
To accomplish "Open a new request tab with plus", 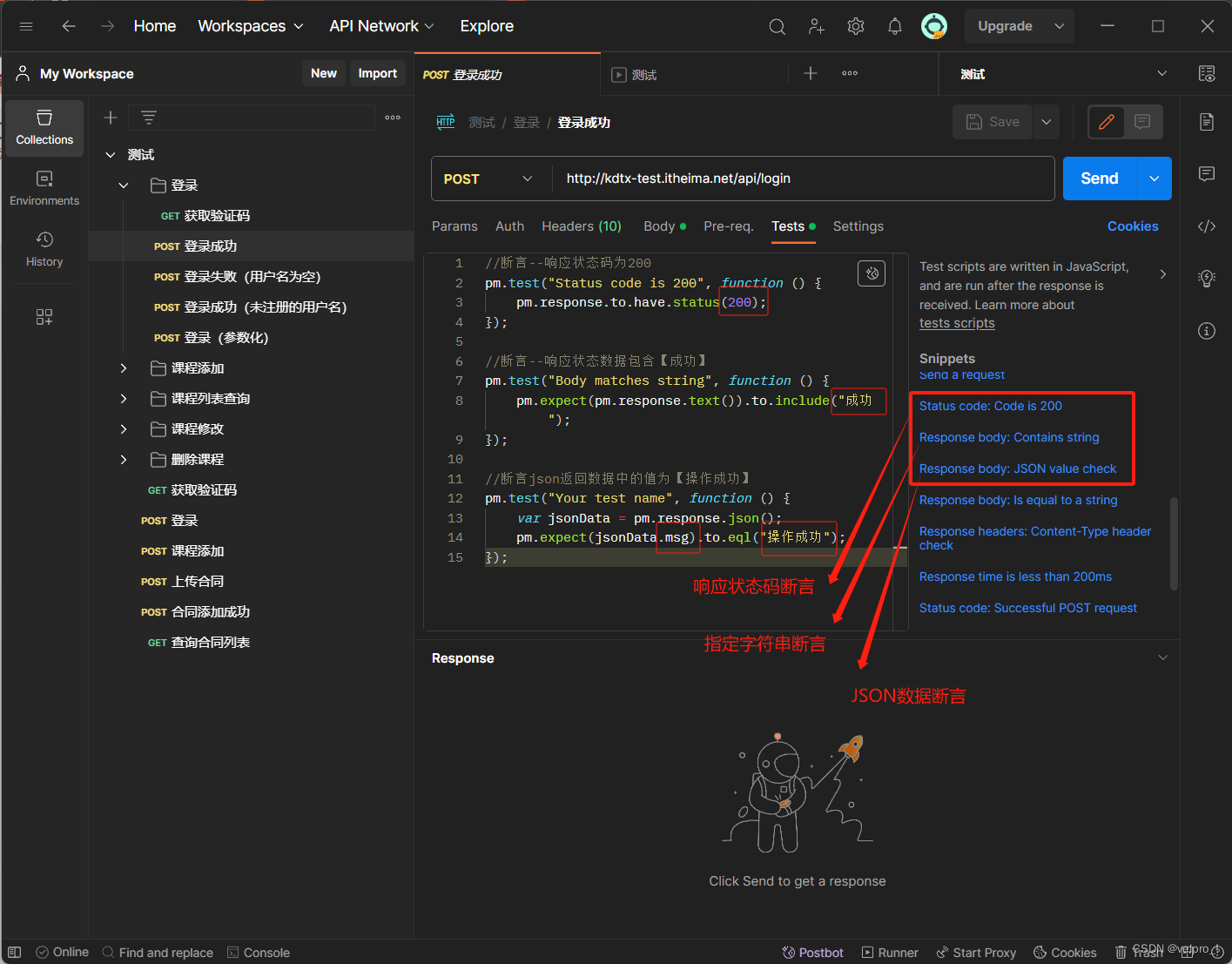I will [811, 74].
